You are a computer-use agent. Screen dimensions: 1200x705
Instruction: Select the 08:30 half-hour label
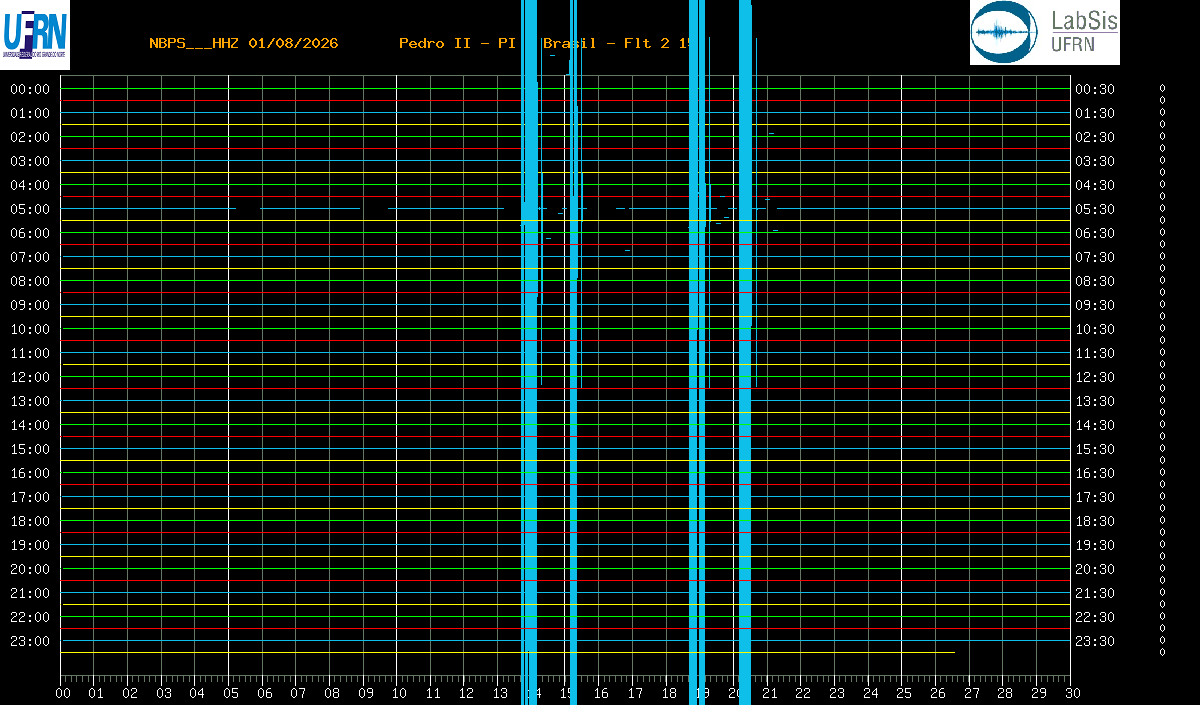(x=1095, y=281)
